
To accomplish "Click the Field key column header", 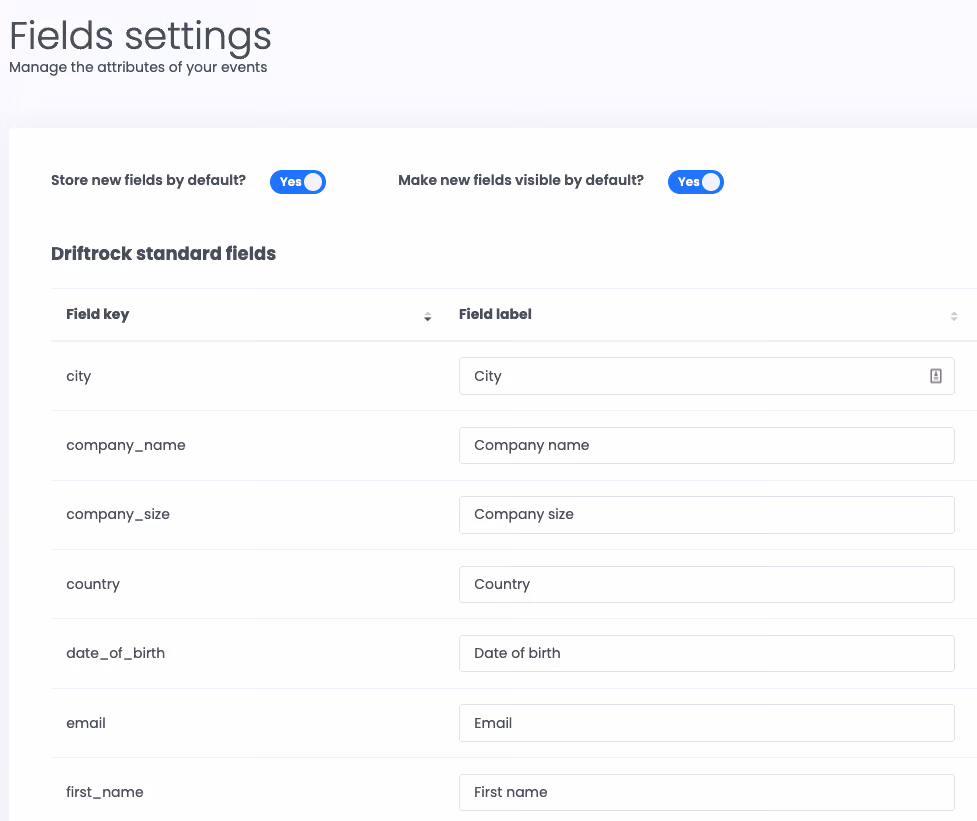I will pos(97,315).
